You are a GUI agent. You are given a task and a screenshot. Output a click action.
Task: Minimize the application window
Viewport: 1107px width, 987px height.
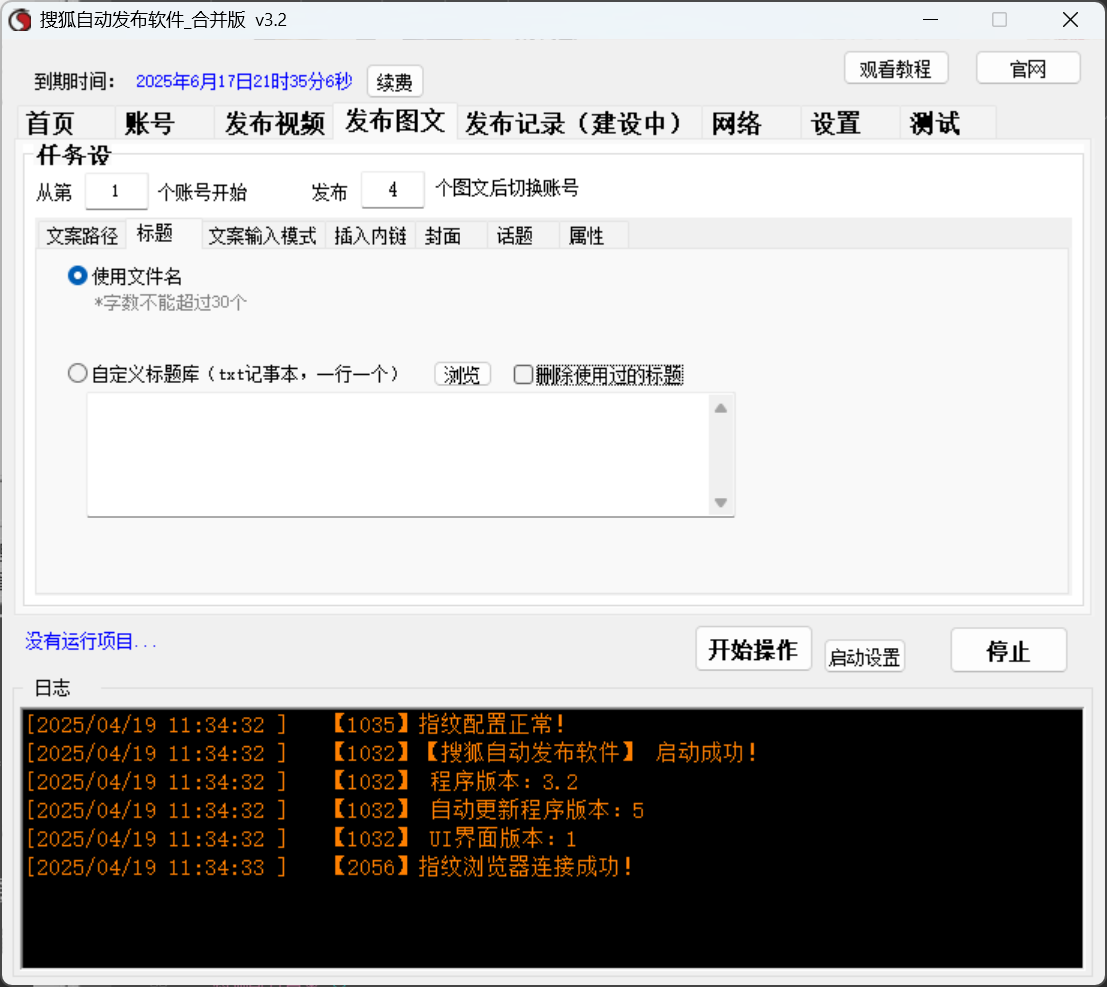[x=931, y=20]
